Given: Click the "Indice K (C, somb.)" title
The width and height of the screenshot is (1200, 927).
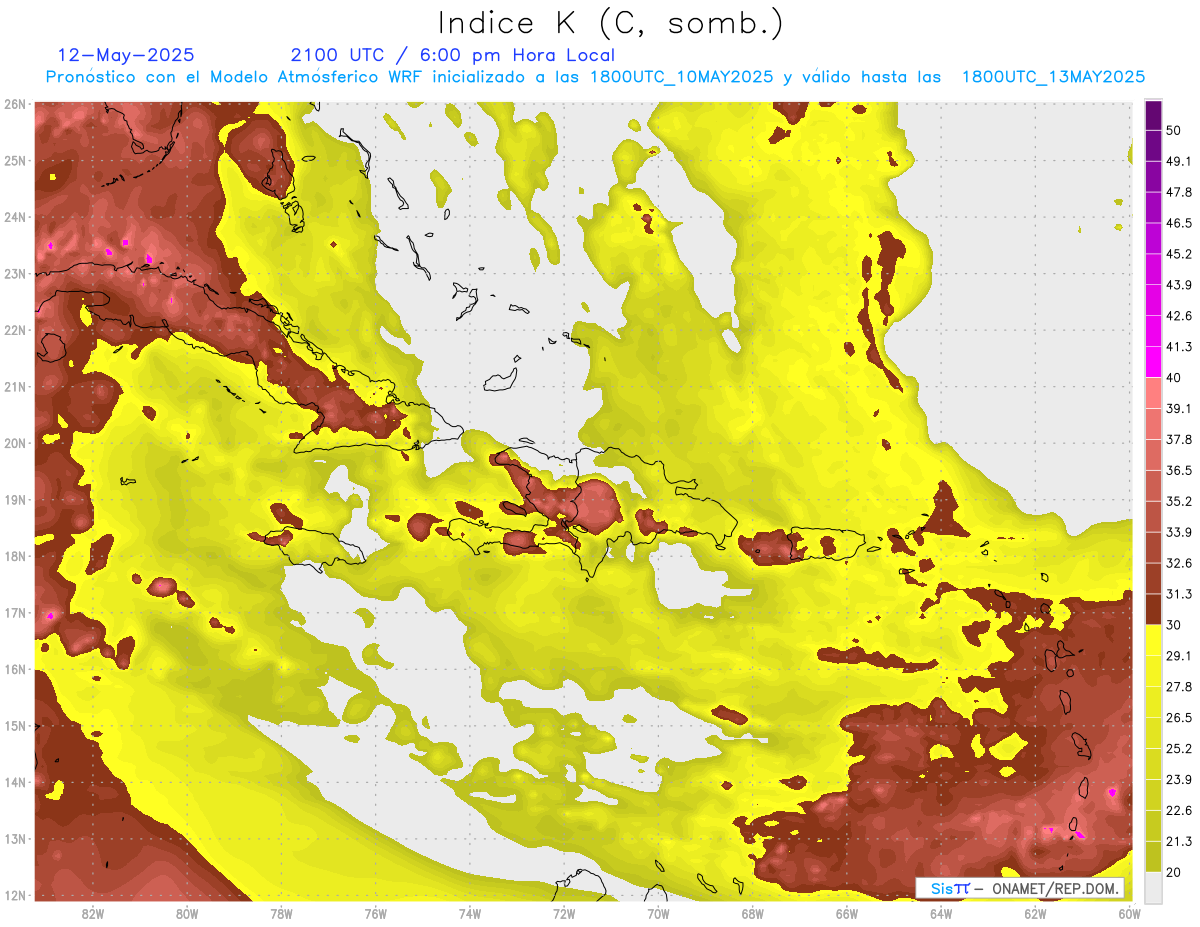Looking at the screenshot, I should pos(611,24).
